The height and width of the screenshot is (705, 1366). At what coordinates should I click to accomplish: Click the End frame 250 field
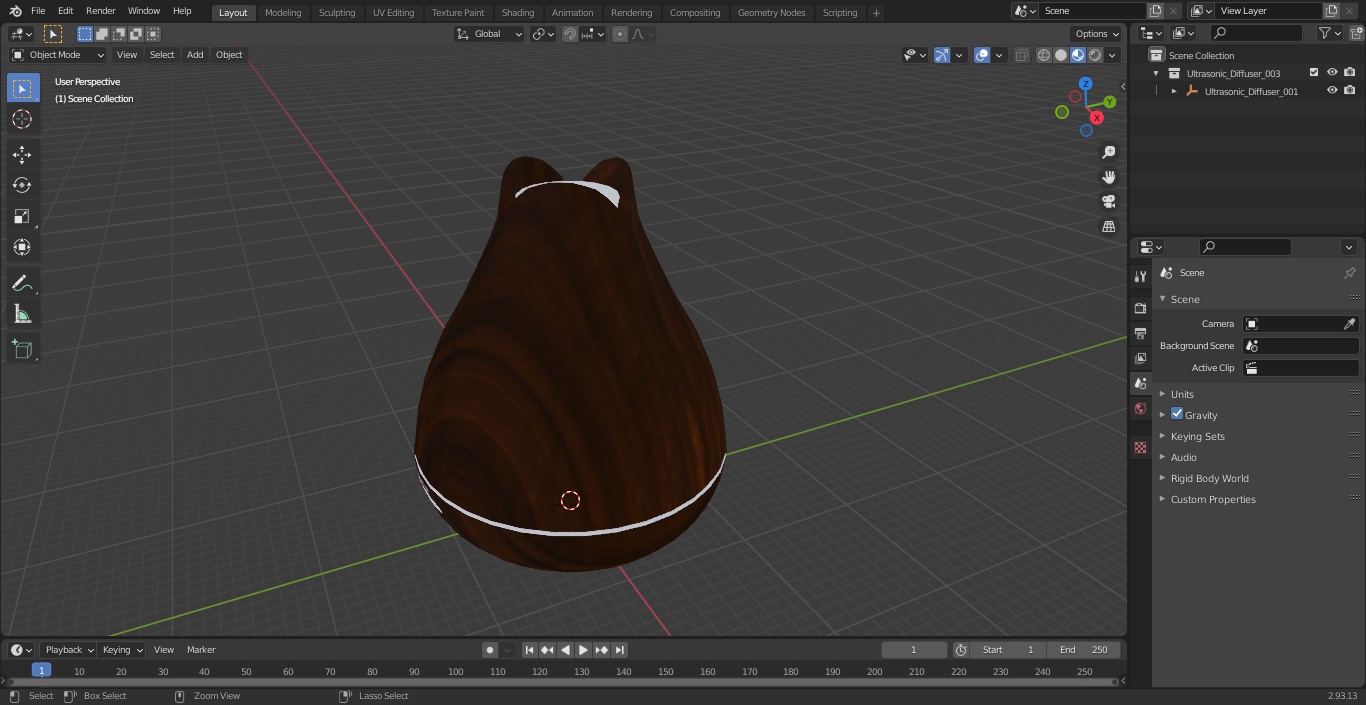(x=1084, y=650)
